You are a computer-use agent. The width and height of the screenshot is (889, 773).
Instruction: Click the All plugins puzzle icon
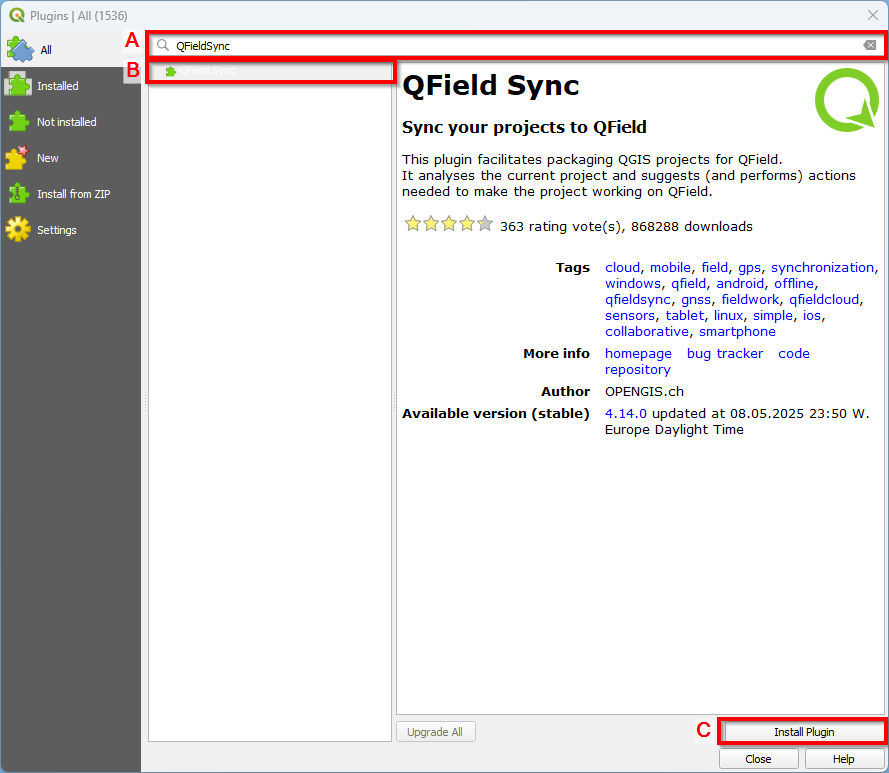[20, 49]
